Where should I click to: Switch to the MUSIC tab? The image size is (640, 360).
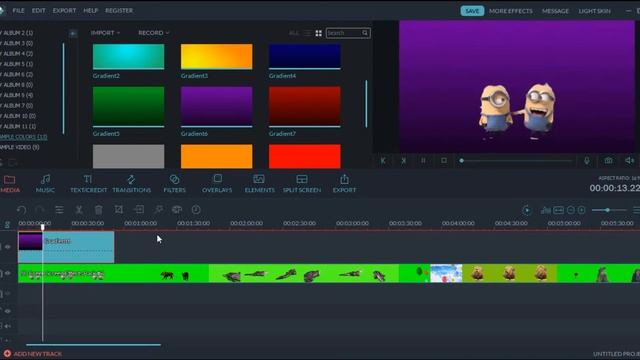(45, 183)
